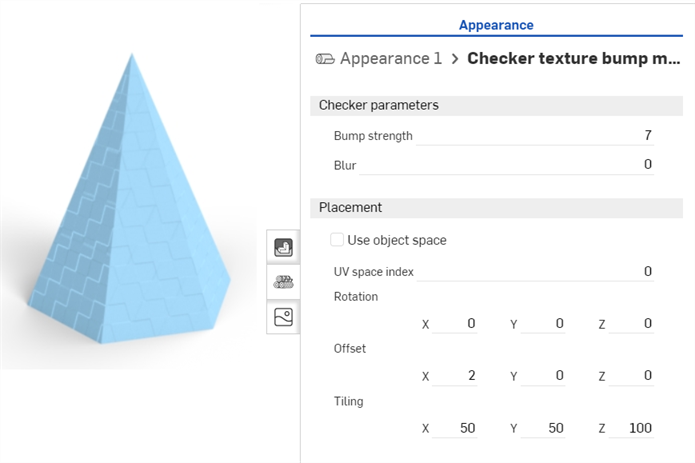Viewport: 695px width, 463px height.
Task: Open the Appearance panel side icon
Action: [283, 247]
